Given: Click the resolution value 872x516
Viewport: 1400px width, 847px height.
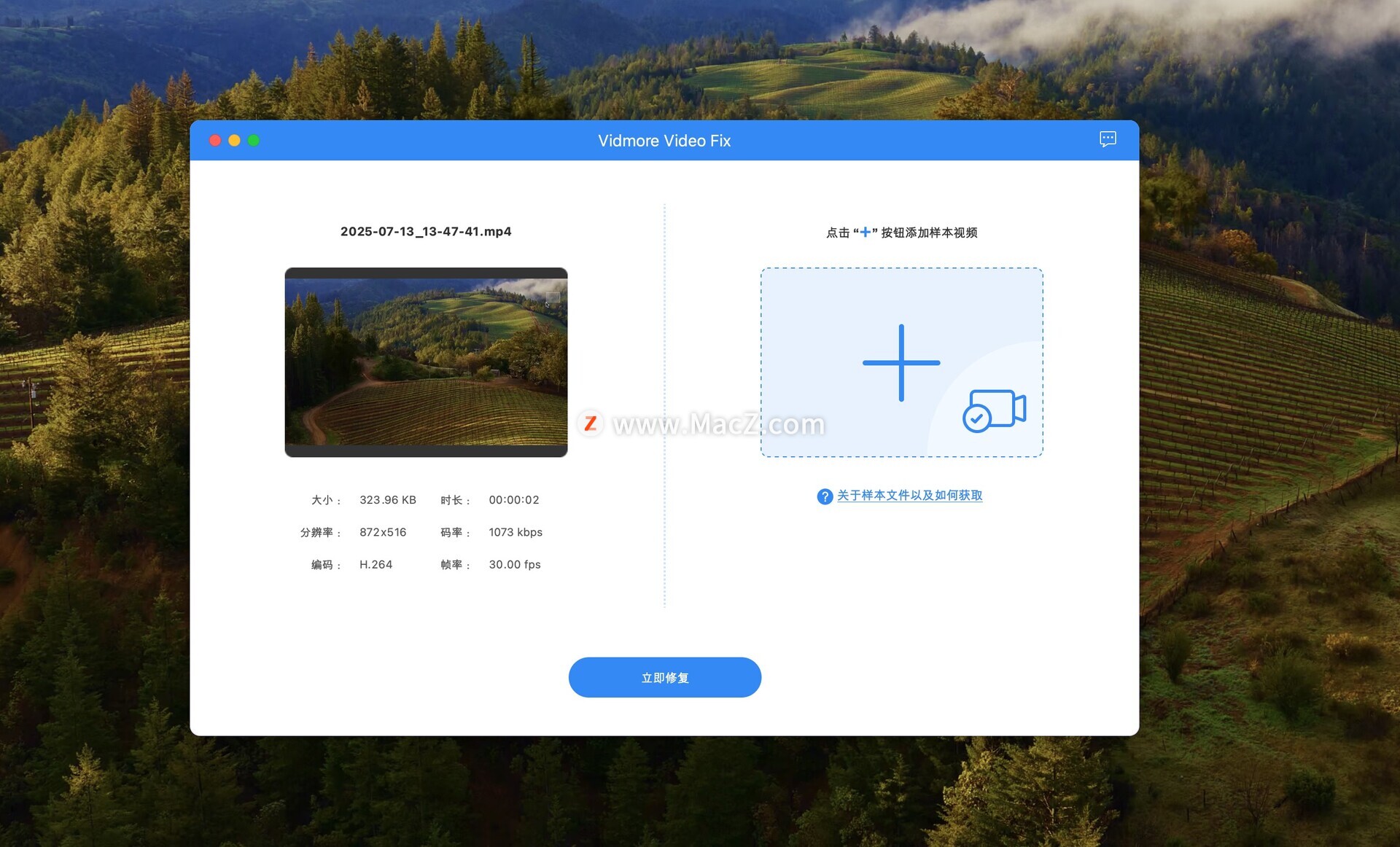Looking at the screenshot, I should (x=383, y=532).
